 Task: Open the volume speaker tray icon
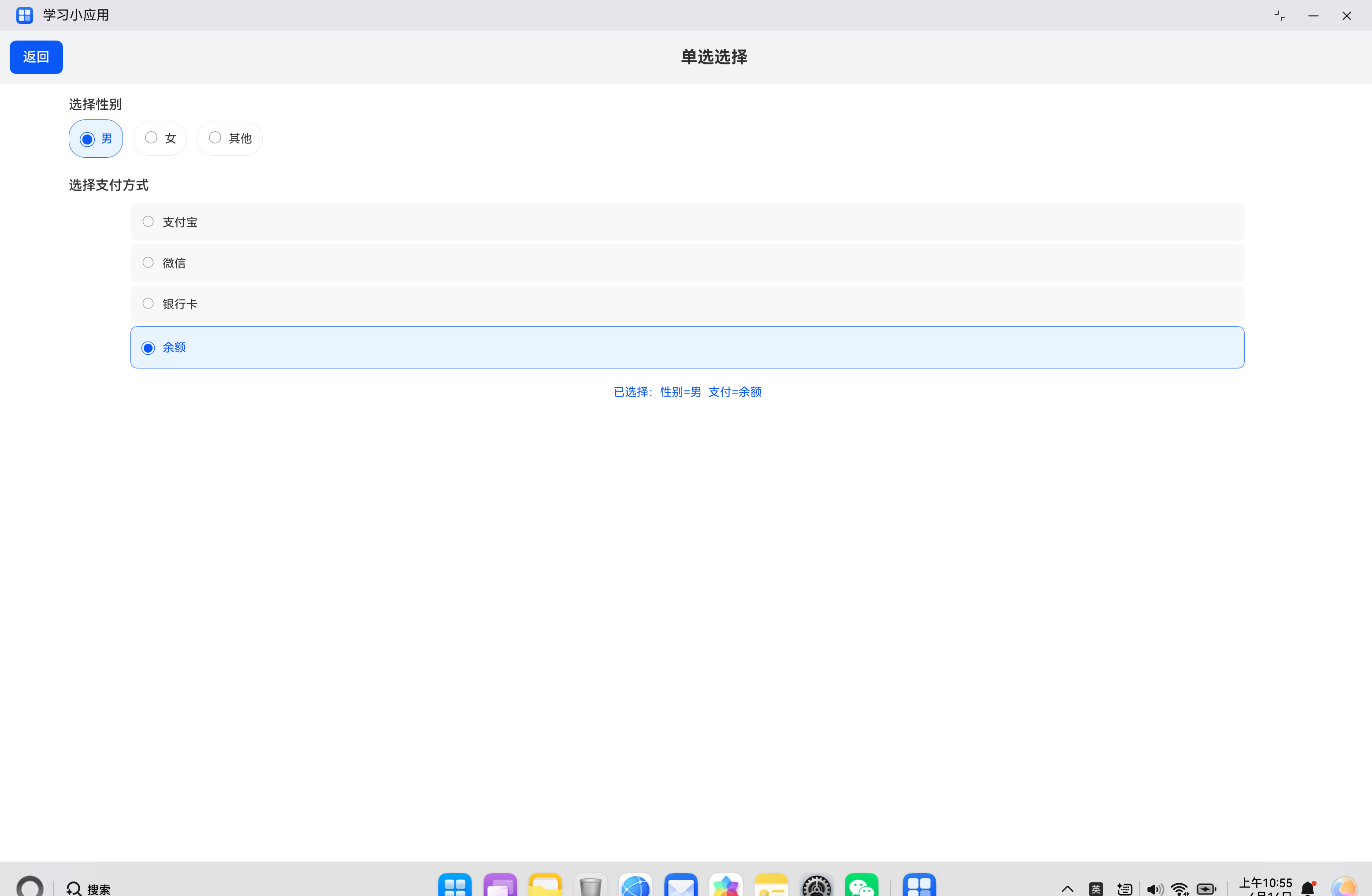click(x=1155, y=889)
